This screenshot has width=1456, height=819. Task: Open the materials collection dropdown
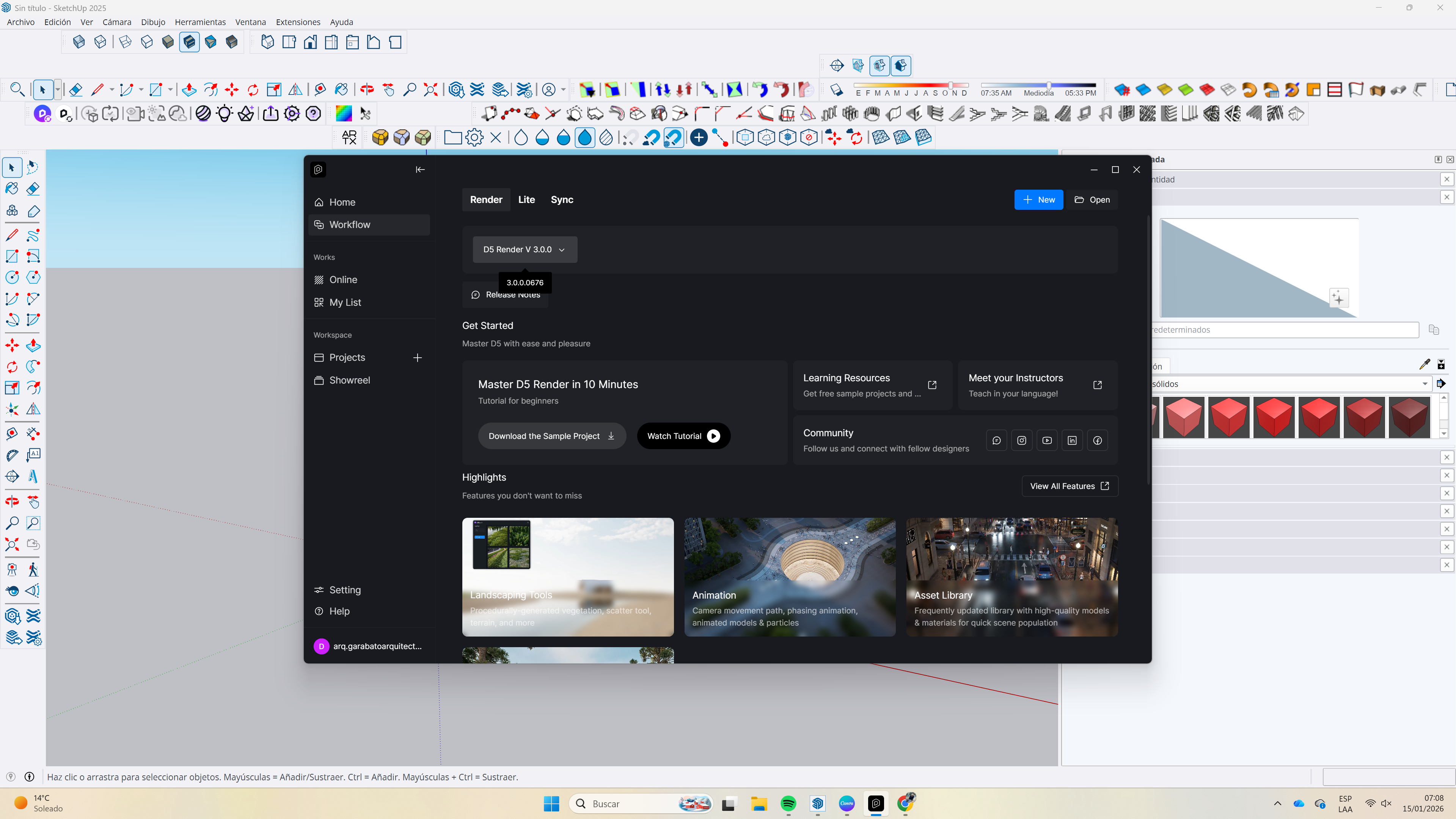tap(1425, 384)
